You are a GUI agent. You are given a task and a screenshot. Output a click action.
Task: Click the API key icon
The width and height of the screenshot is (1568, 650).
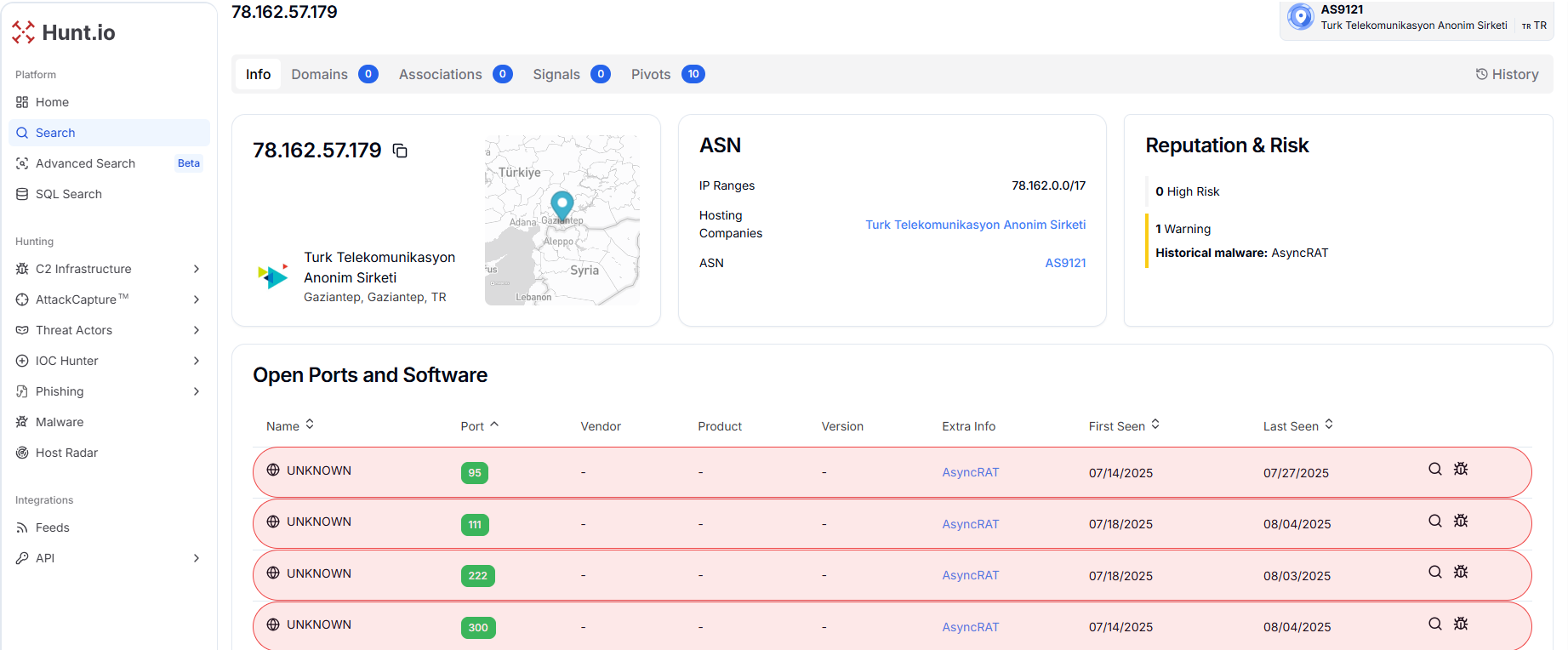coord(22,558)
